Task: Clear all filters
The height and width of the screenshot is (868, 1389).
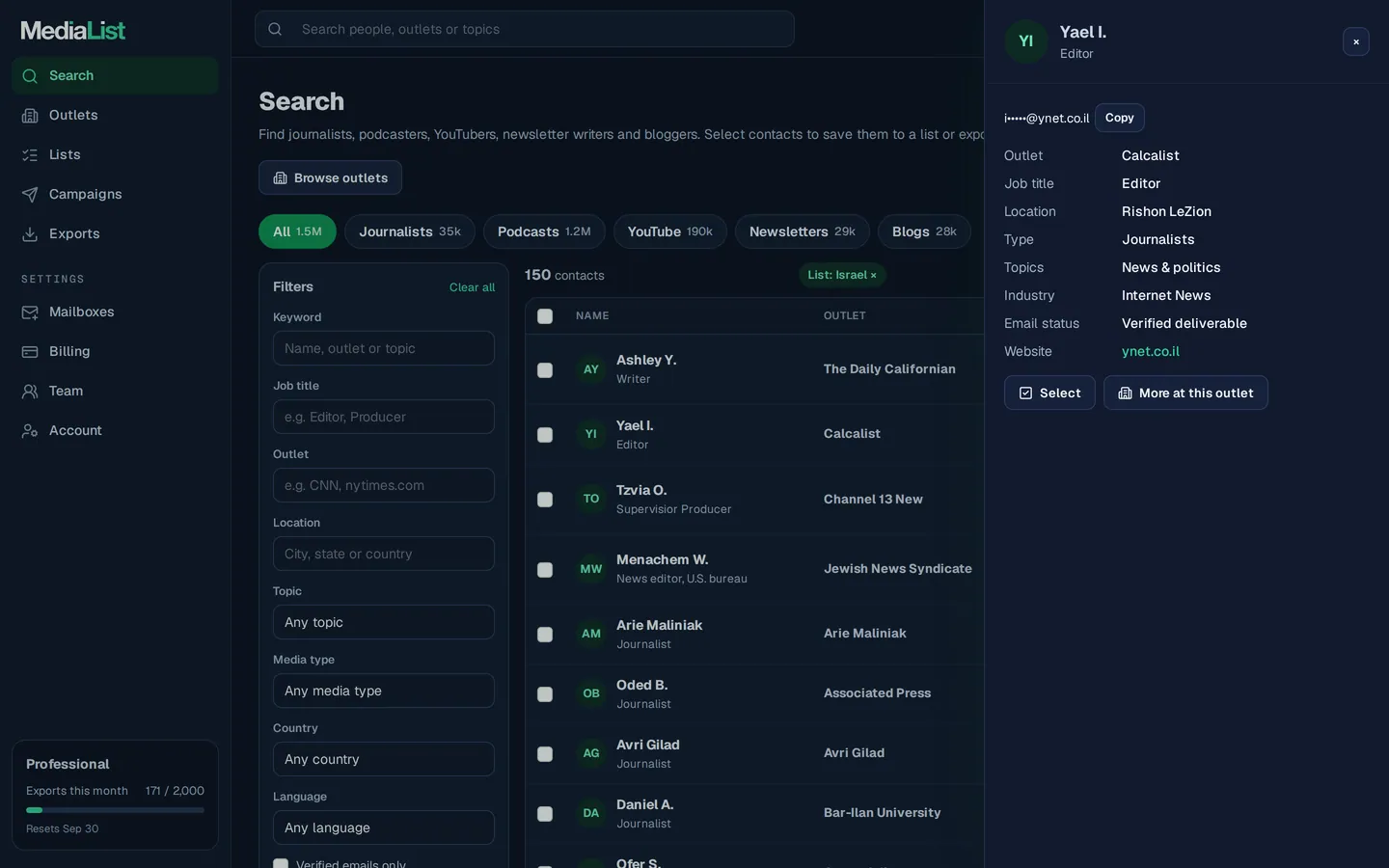Action: (472, 287)
